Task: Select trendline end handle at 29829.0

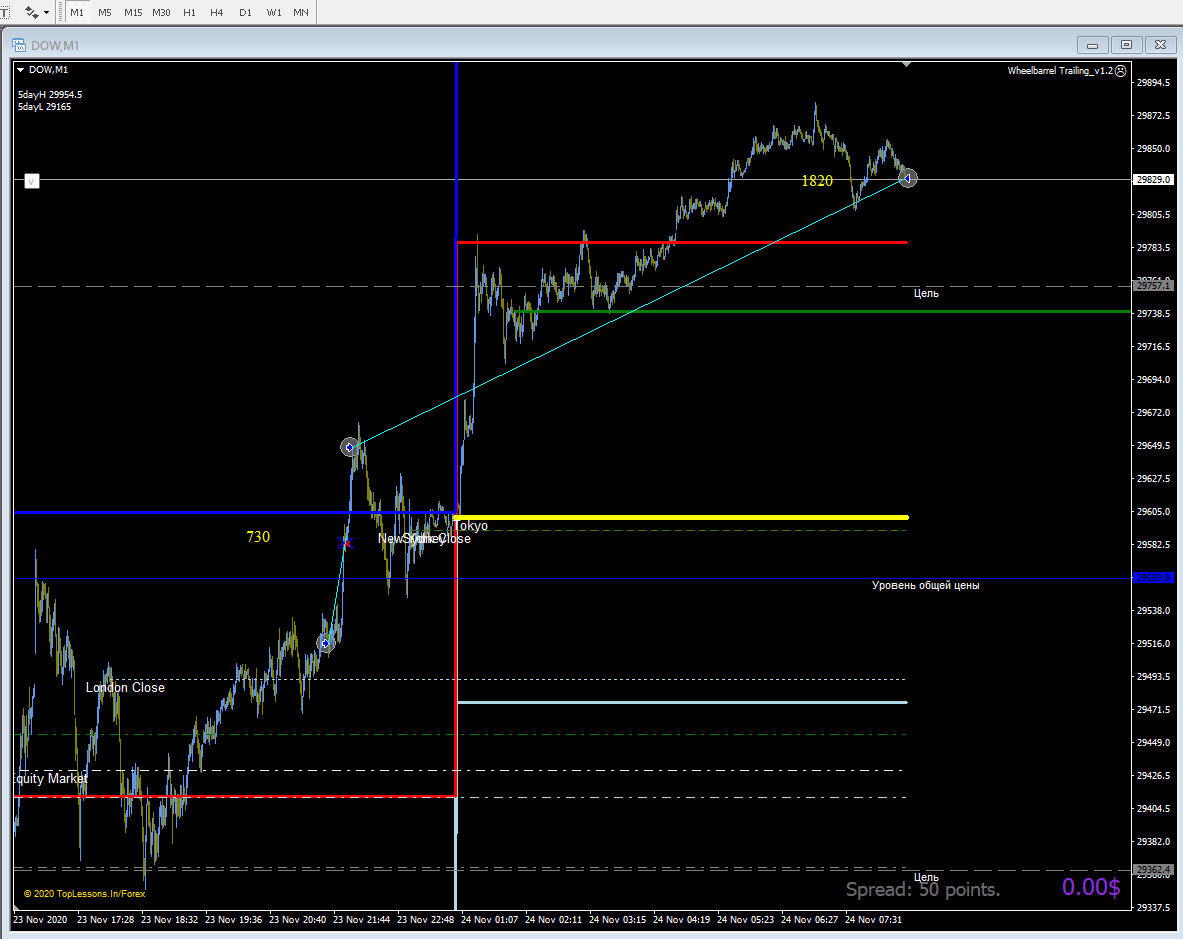Action: click(x=908, y=178)
